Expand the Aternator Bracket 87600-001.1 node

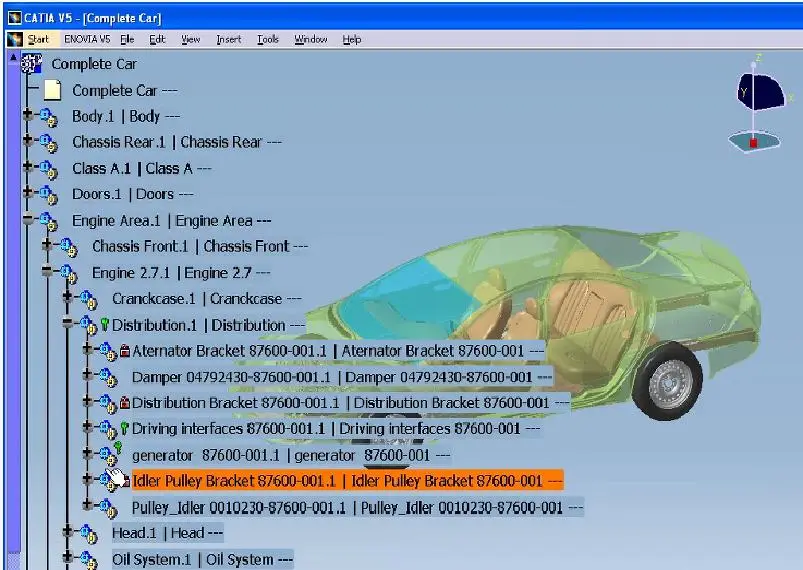pos(88,349)
